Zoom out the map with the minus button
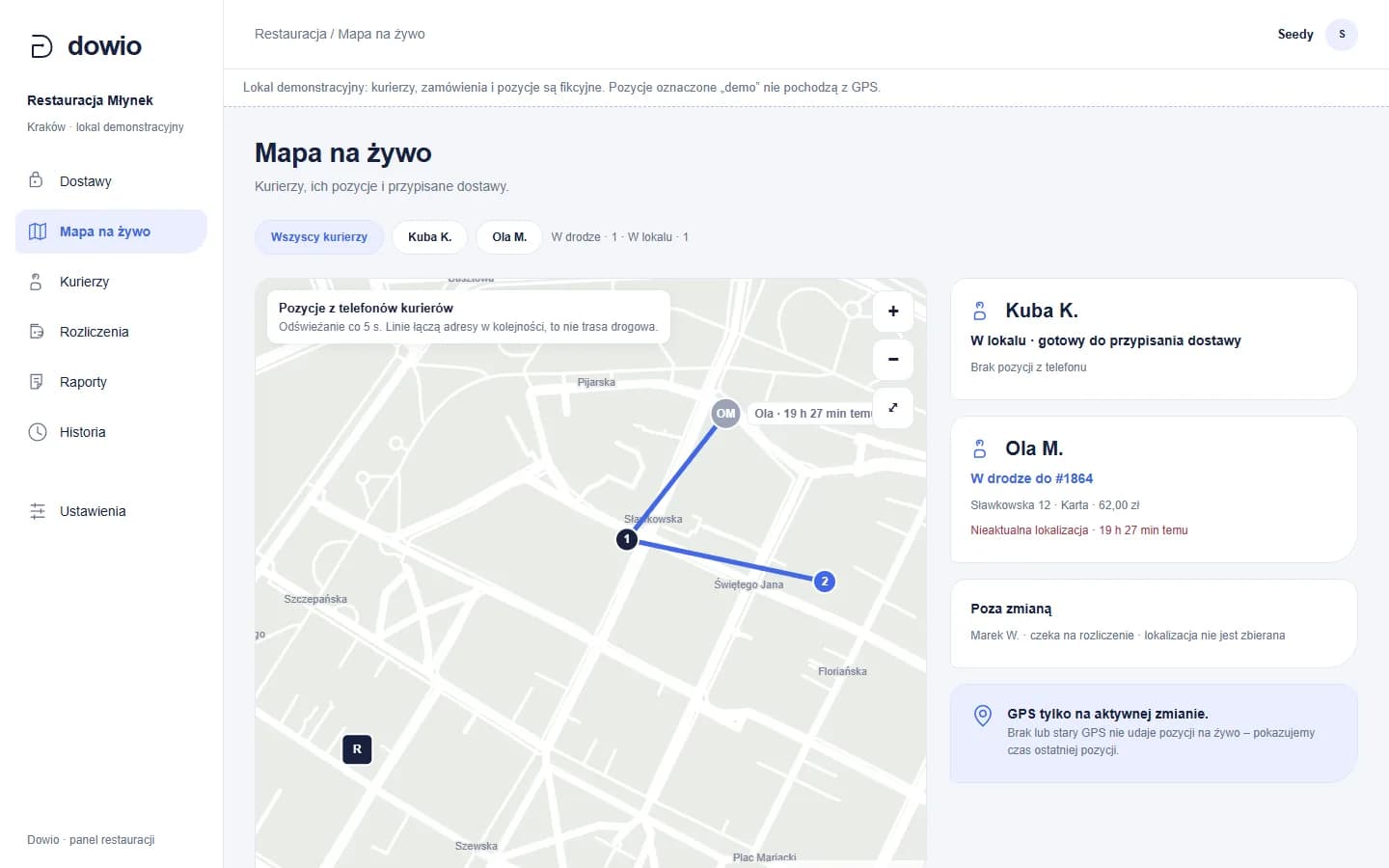The height and width of the screenshot is (868, 1389). point(893,359)
